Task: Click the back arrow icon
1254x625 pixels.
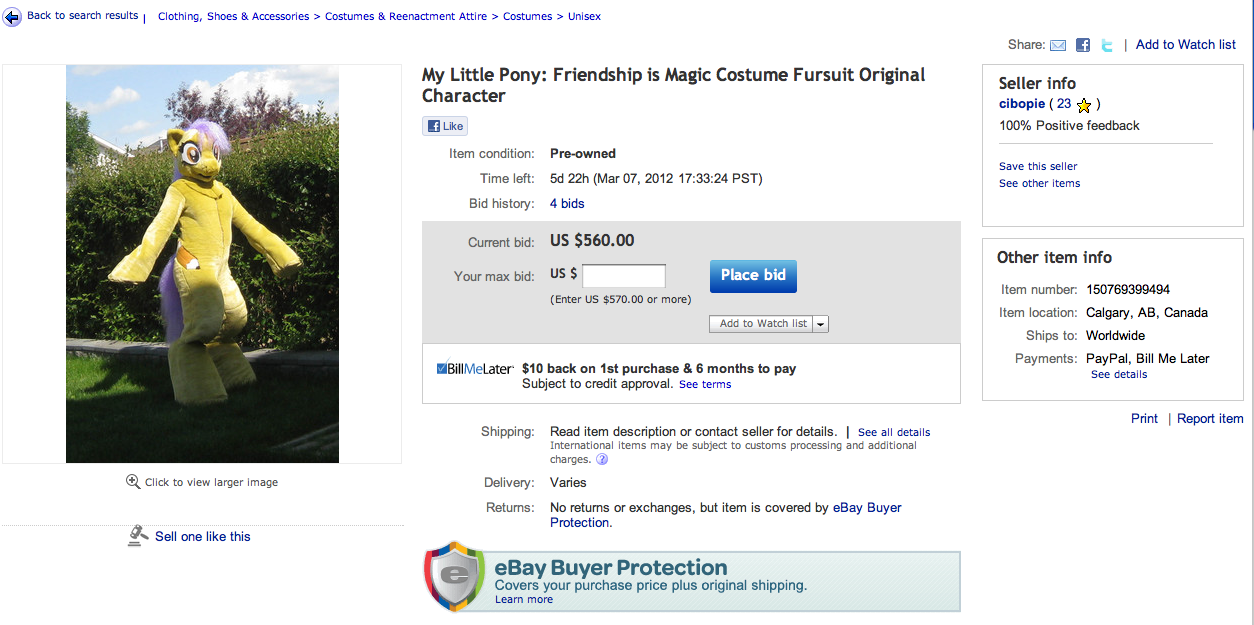Action: pyautogui.click(x=12, y=17)
